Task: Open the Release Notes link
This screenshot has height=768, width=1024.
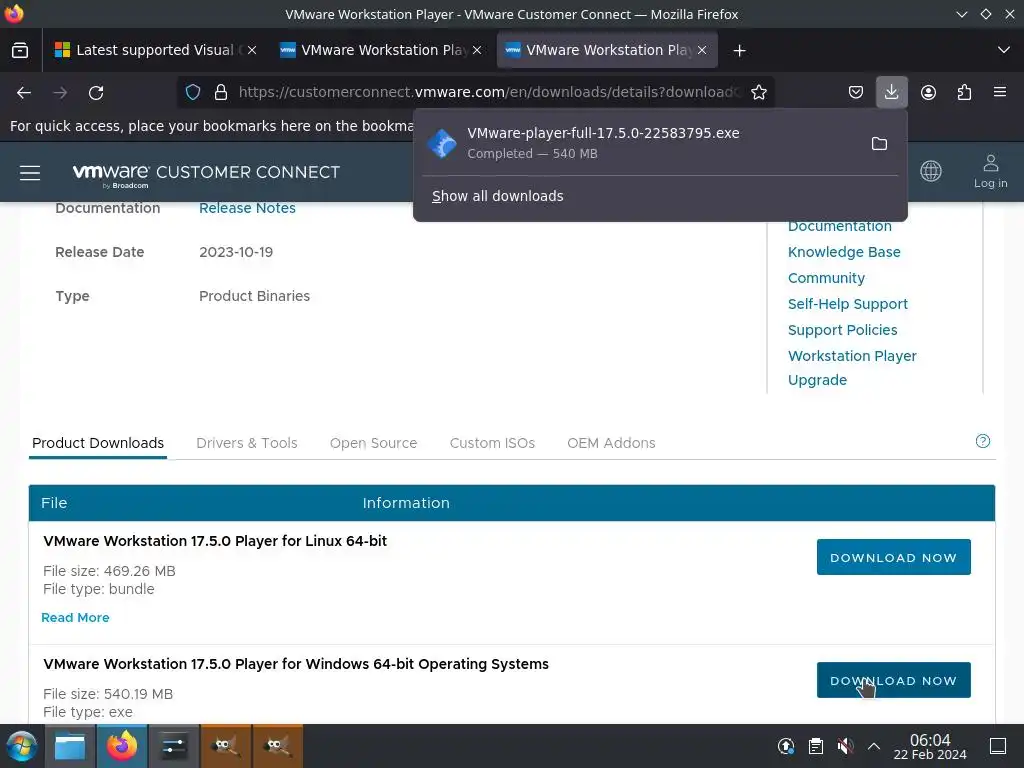Action: [248, 208]
